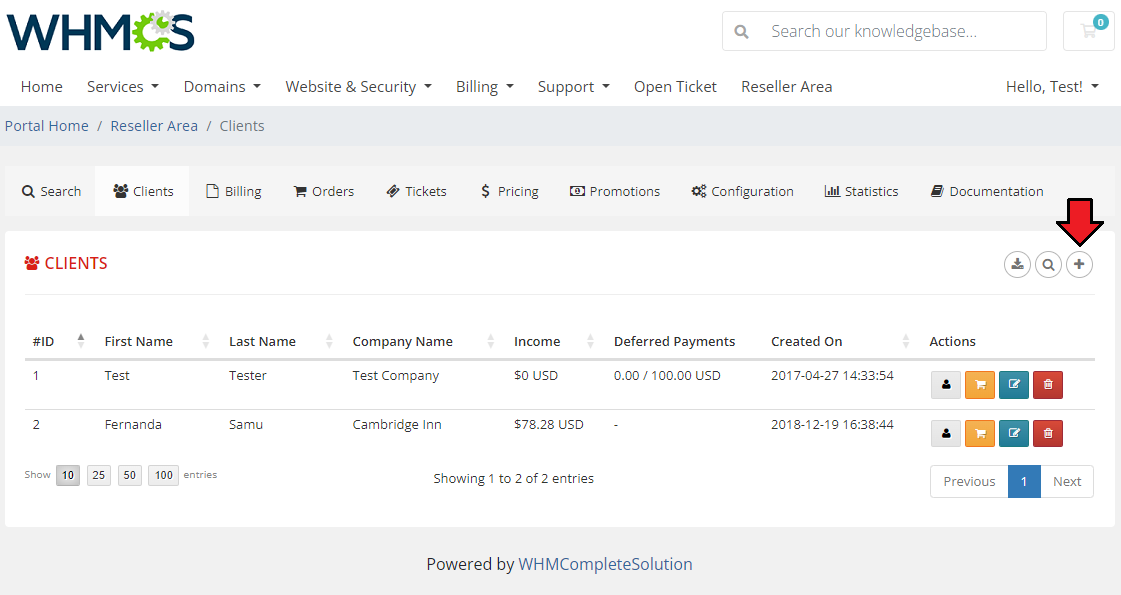The width and height of the screenshot is (1121, 595).
Task: Expand the Services menu
Action: 122,87
